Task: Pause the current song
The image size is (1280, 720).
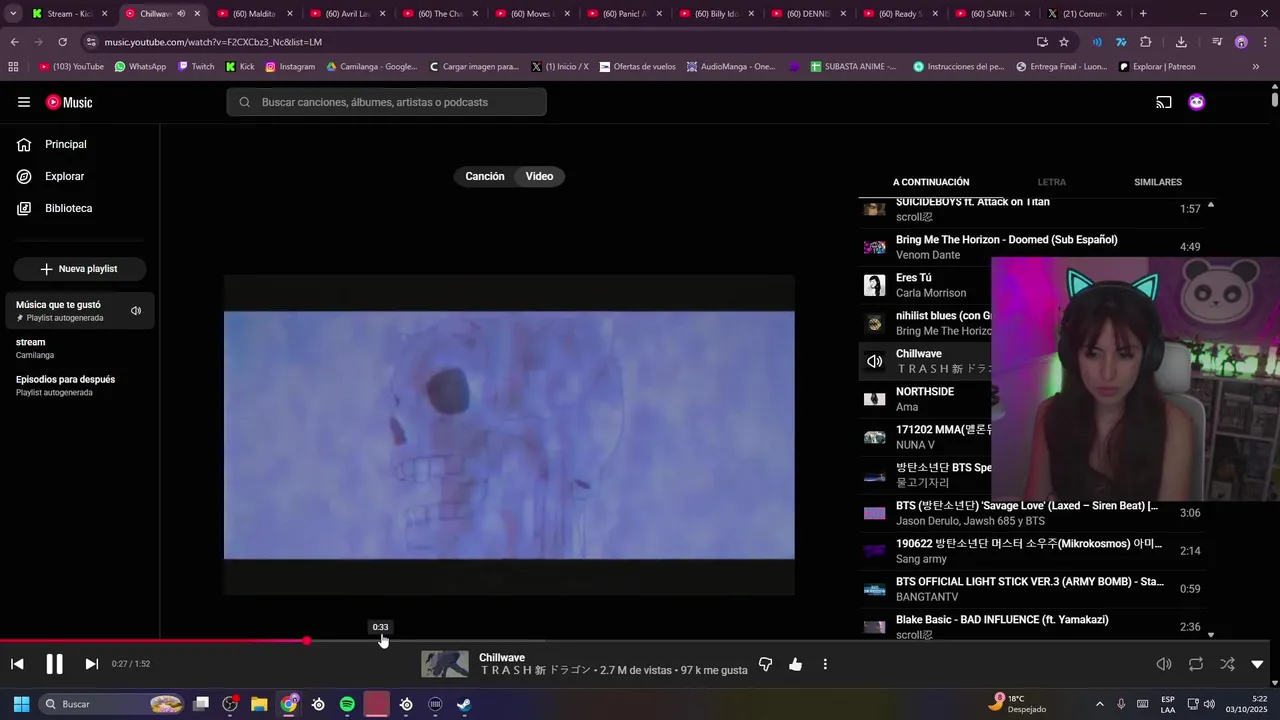Action: [x=54, y=664]
